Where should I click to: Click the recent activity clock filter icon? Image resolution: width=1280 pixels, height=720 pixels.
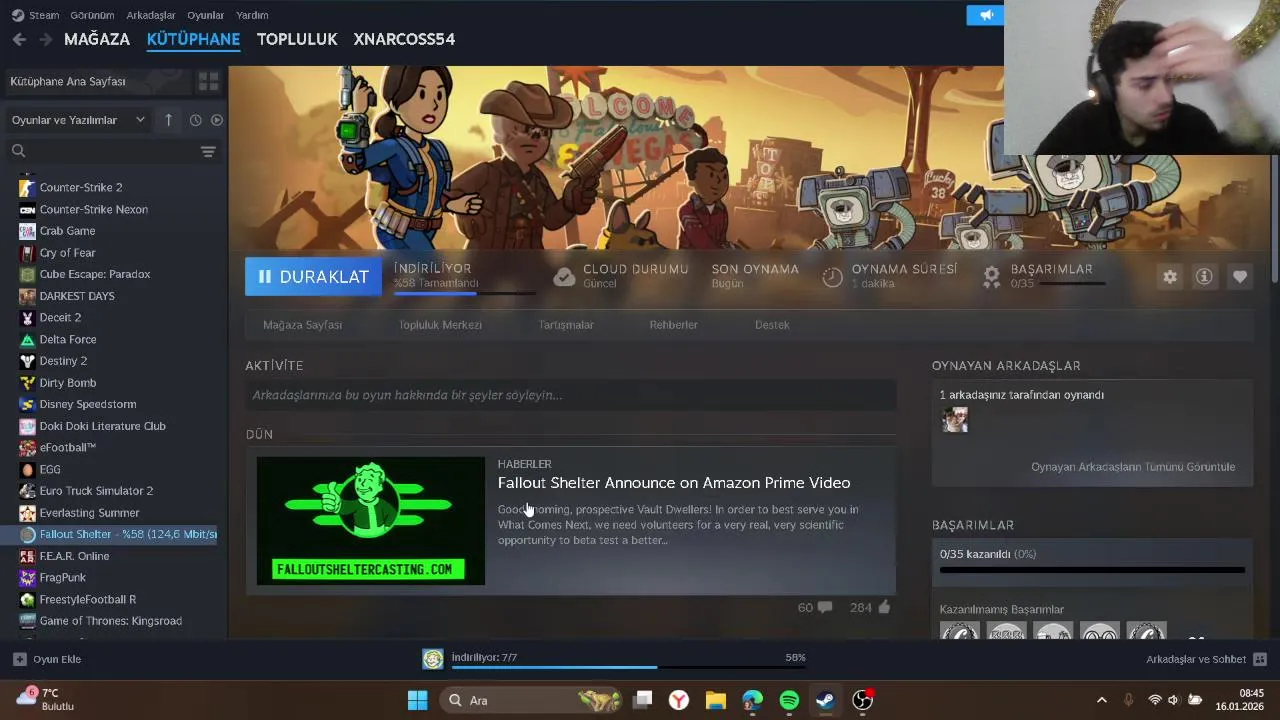click(195, 120)
